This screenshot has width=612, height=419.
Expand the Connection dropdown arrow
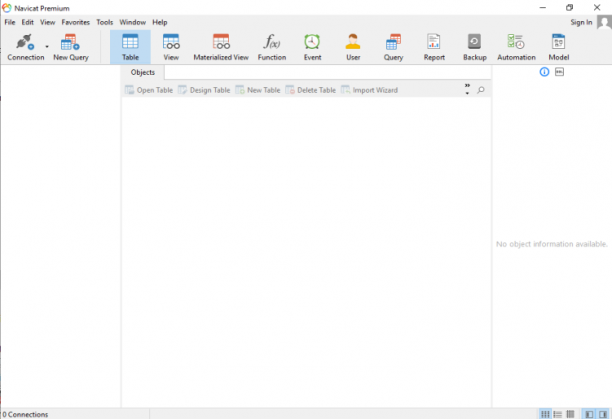[47, 47]
